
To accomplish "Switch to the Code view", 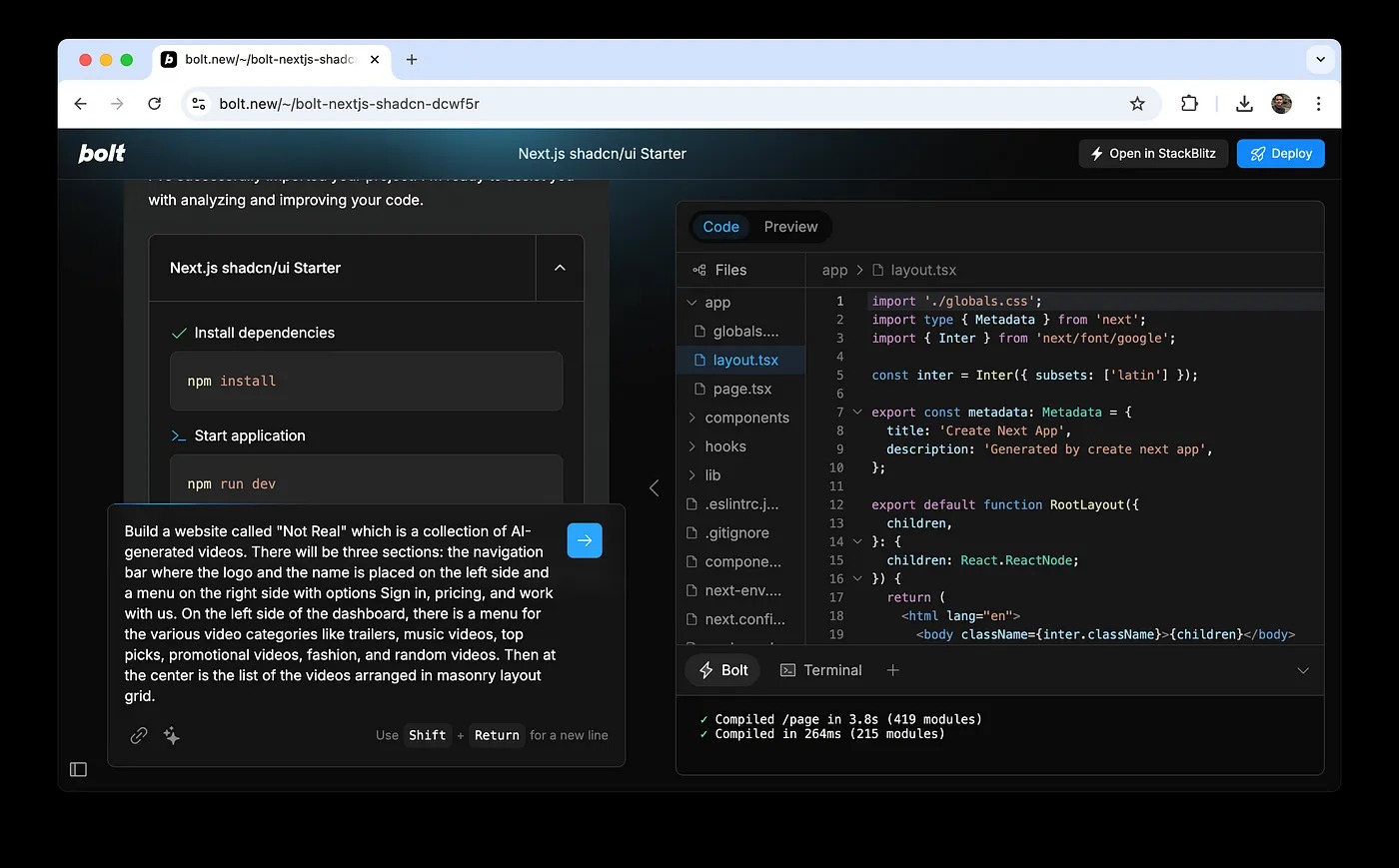I will pos(720,227).
